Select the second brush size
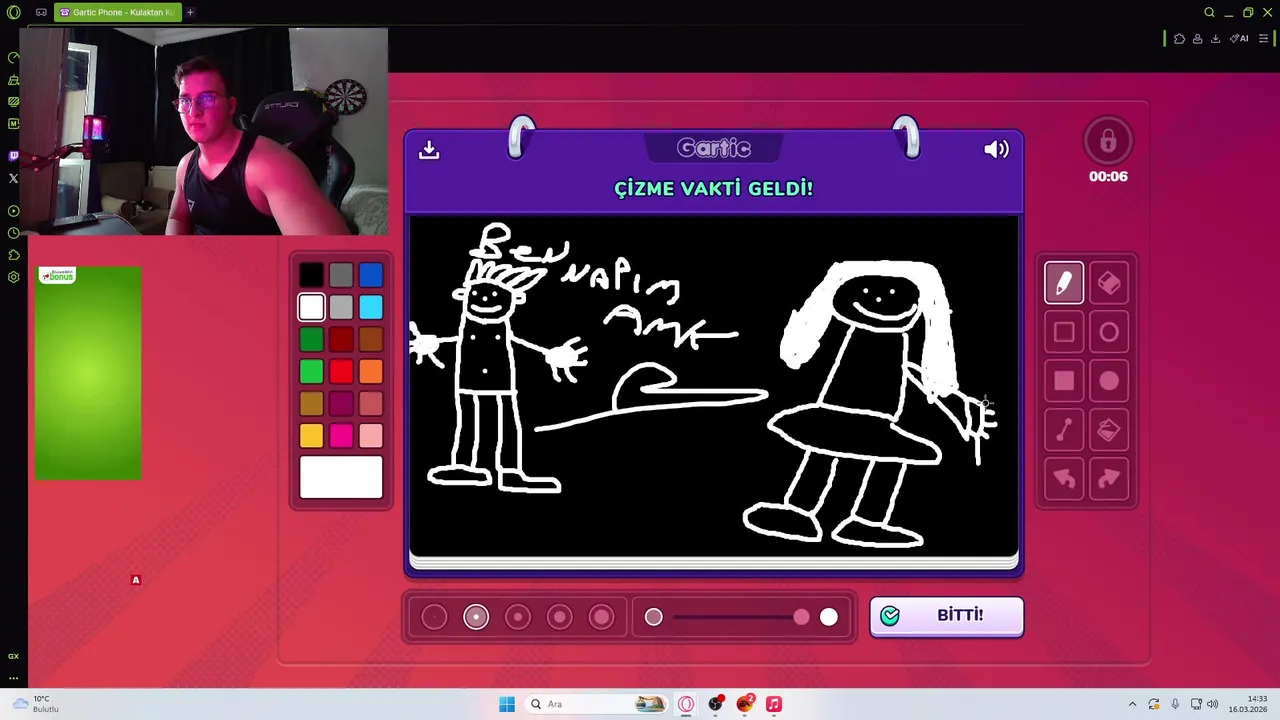This screenshot has height=720, width=1280. (x=476, y=617)
